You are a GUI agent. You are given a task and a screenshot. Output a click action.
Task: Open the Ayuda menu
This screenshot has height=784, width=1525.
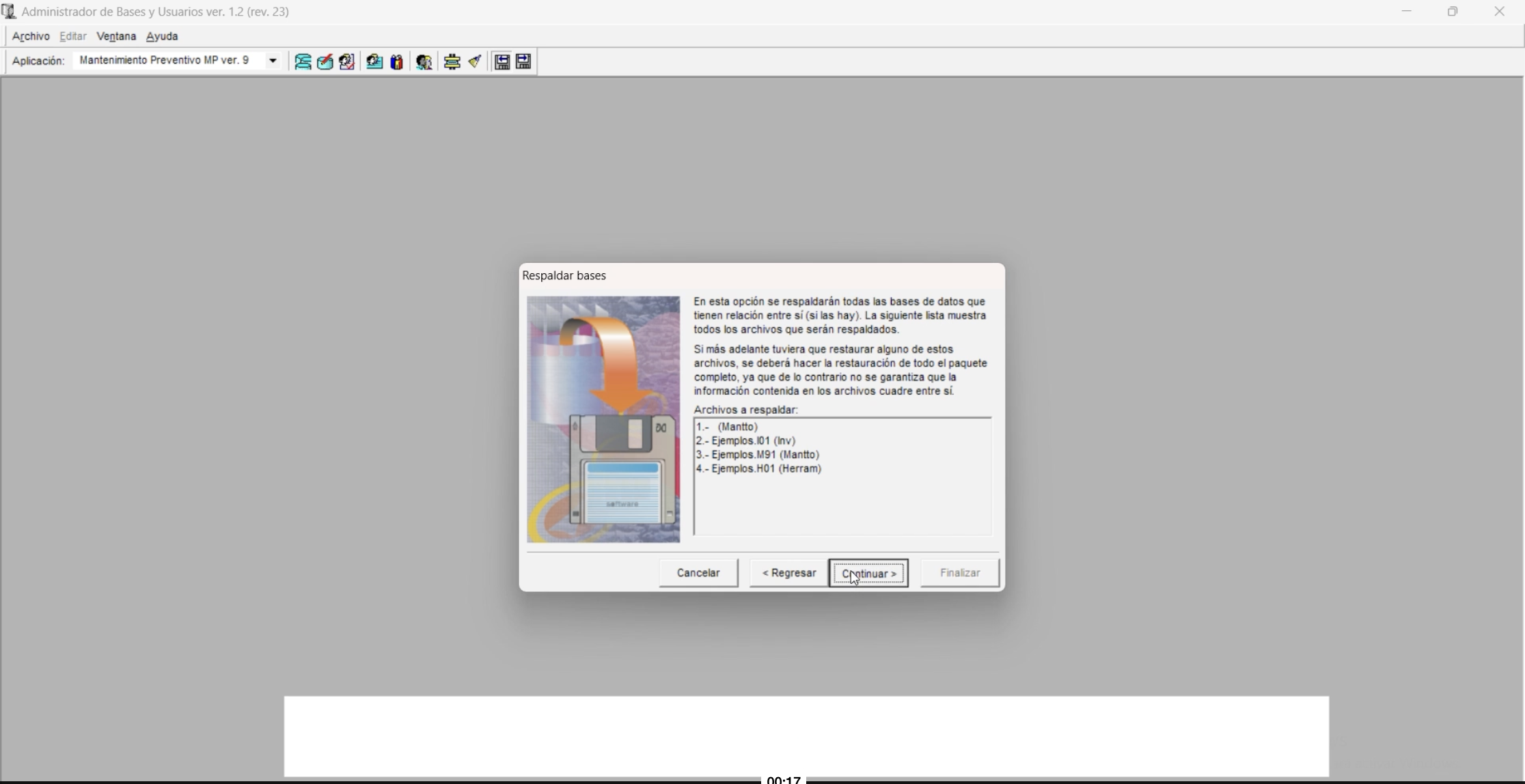click(162, 36)
